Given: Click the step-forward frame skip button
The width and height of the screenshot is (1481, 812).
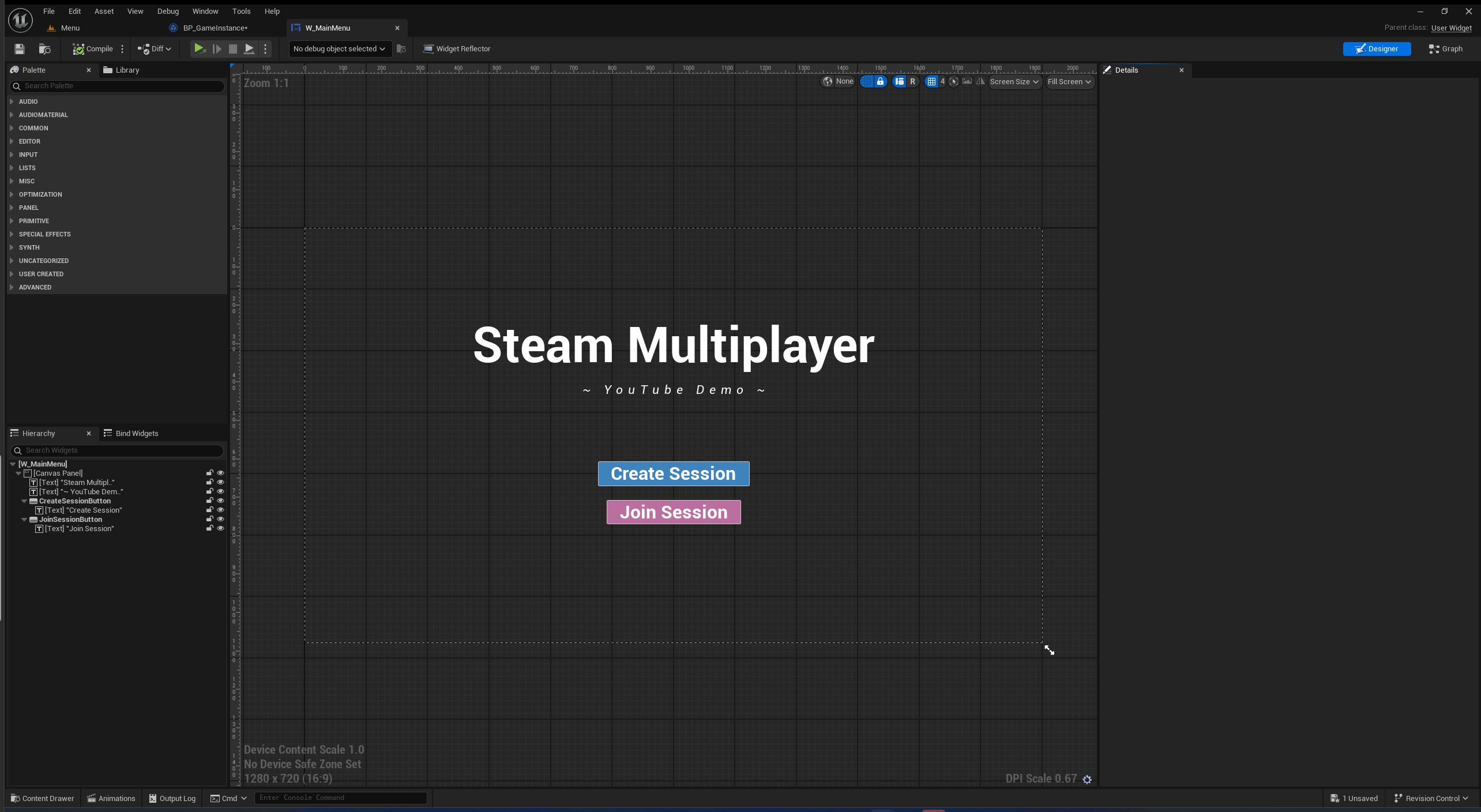Looking at the screenshot, I should click(x=217, y=49).
